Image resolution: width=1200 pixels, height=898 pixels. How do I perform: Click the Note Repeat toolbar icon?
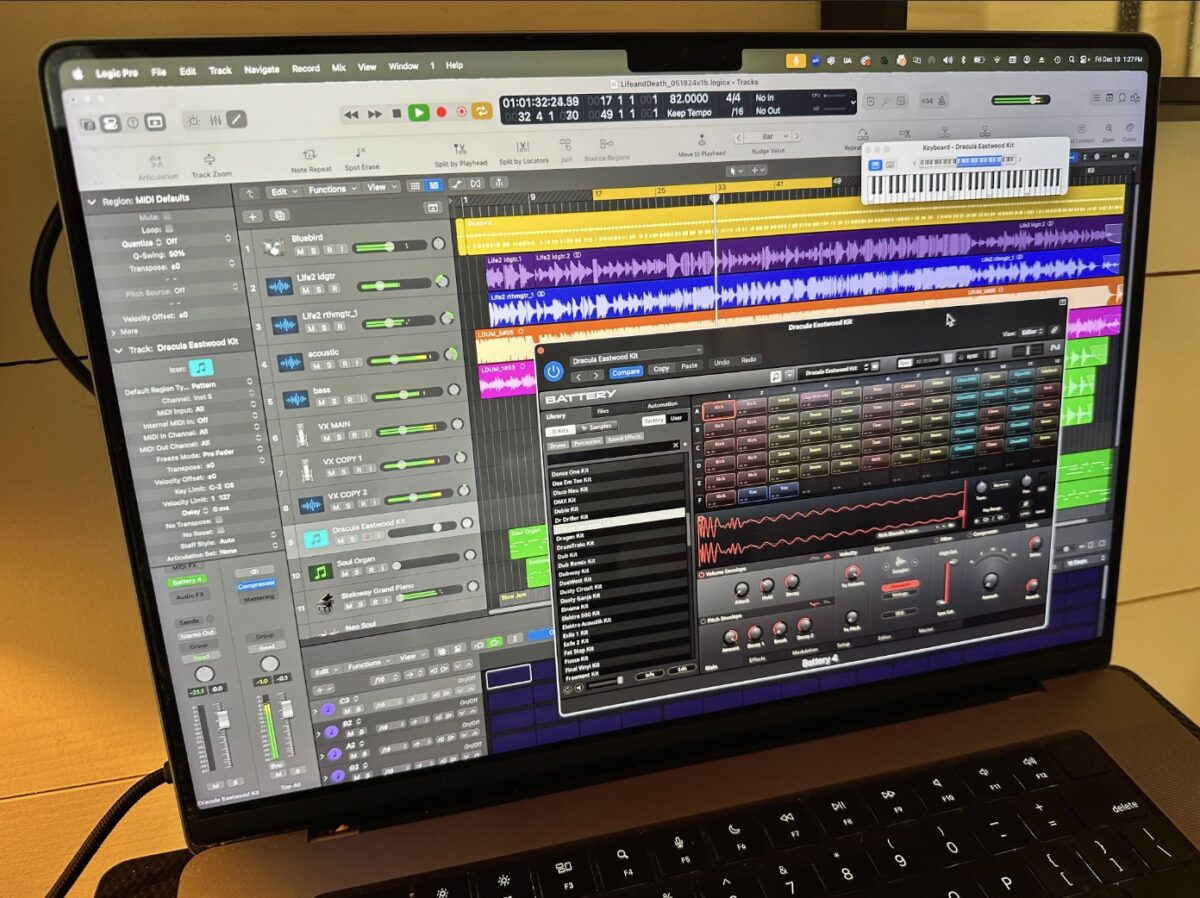(311, 156)
